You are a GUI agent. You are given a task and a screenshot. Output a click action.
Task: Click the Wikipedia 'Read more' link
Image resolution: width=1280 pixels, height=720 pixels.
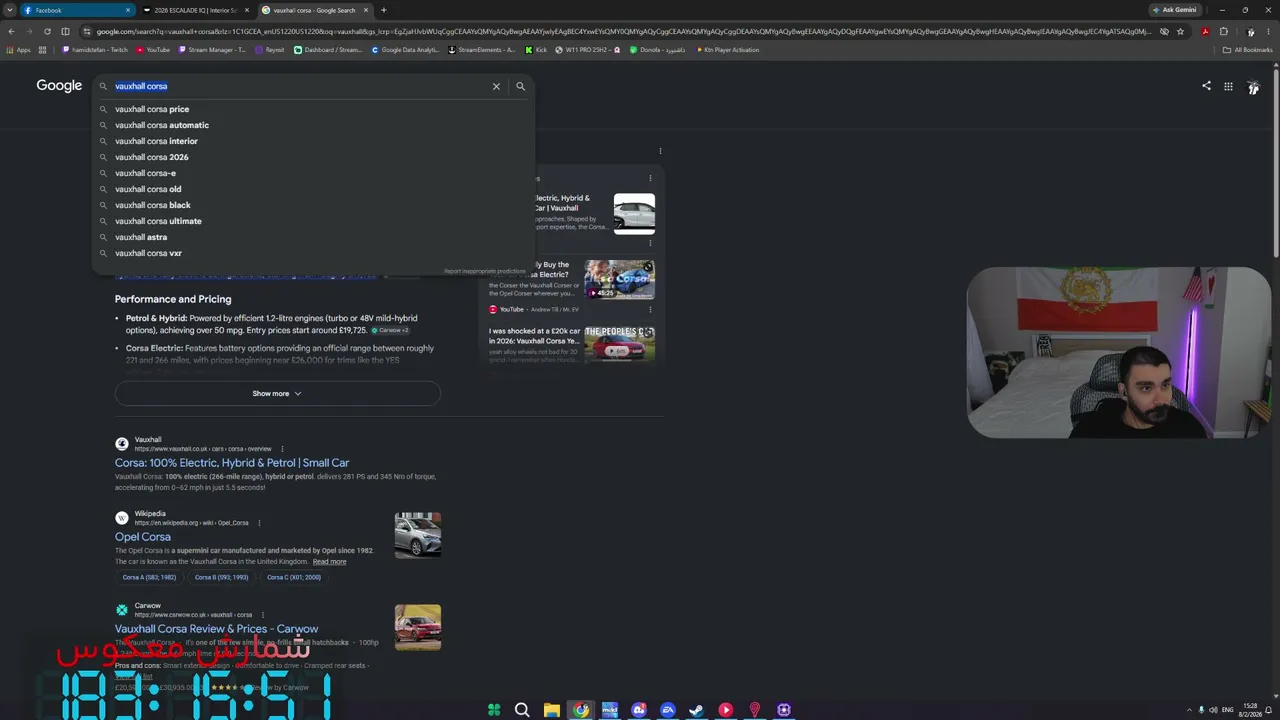[x=329, y=562]
